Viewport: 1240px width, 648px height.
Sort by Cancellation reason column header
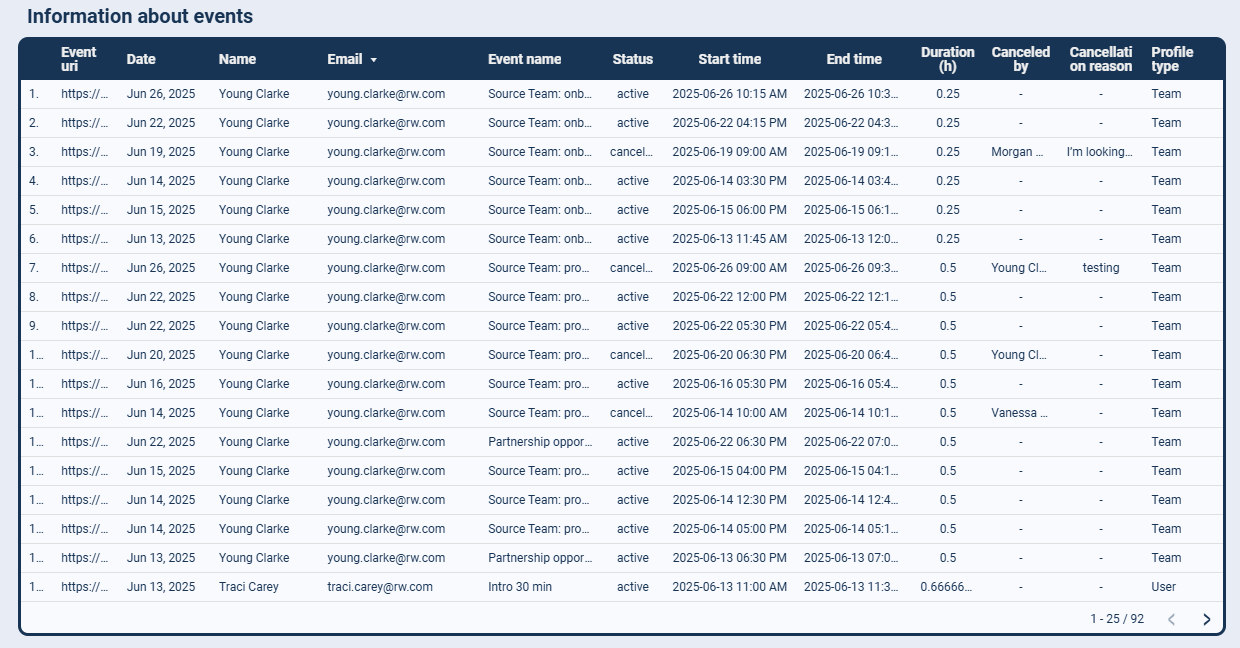pyautogui.click(x=1100, y=59)
